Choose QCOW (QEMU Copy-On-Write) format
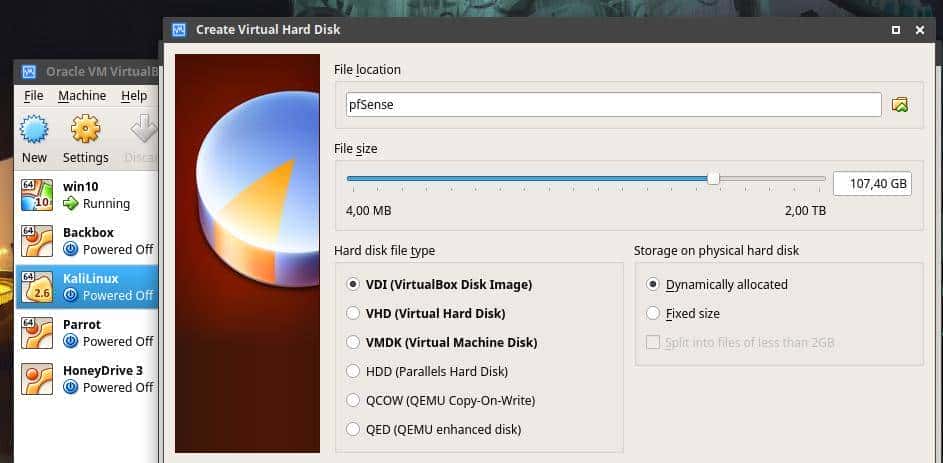Screen dimensions: 943x463 coord(353,400)
